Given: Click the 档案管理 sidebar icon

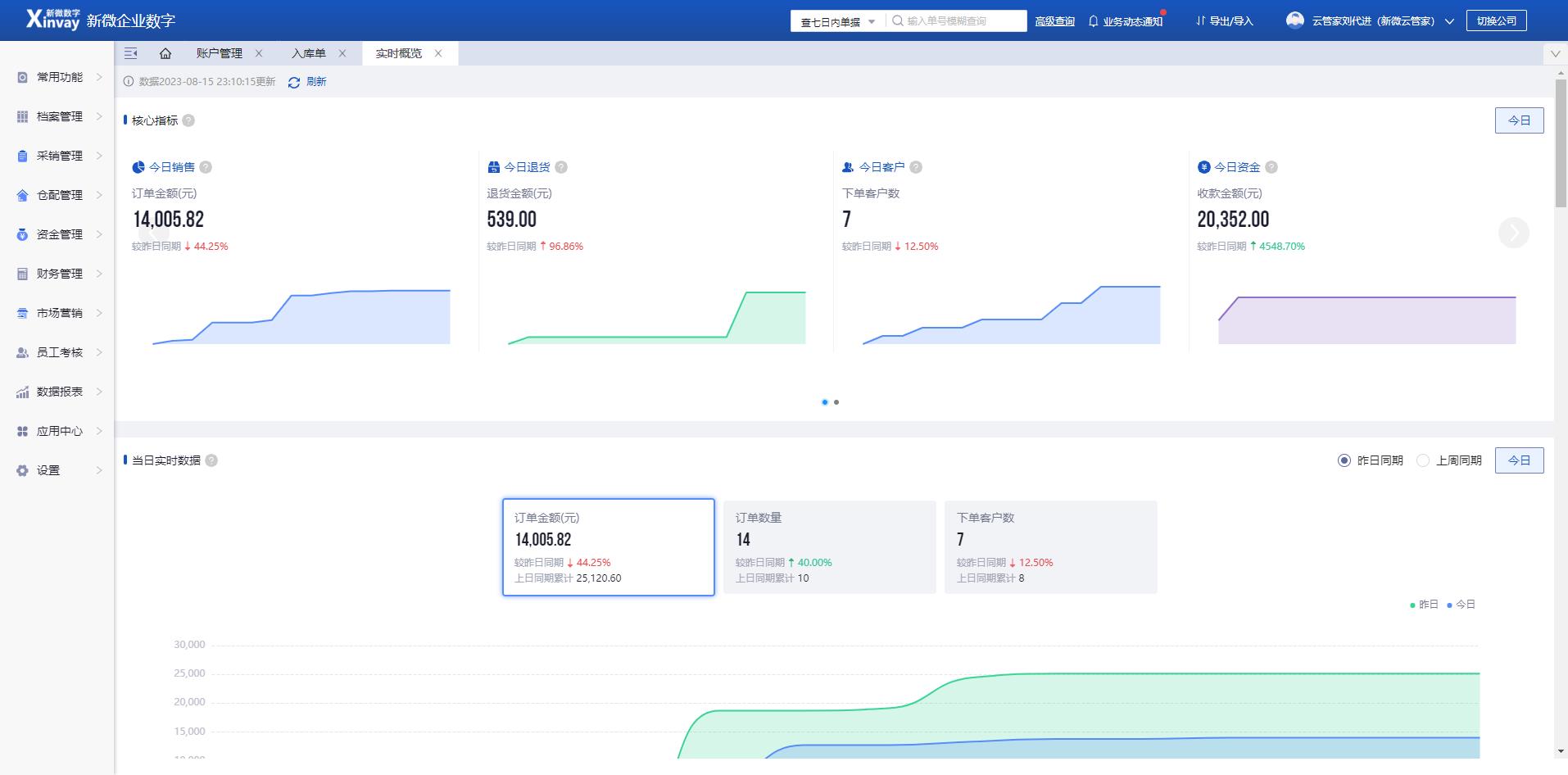Looking at the screenshot, I should [22, 116].
